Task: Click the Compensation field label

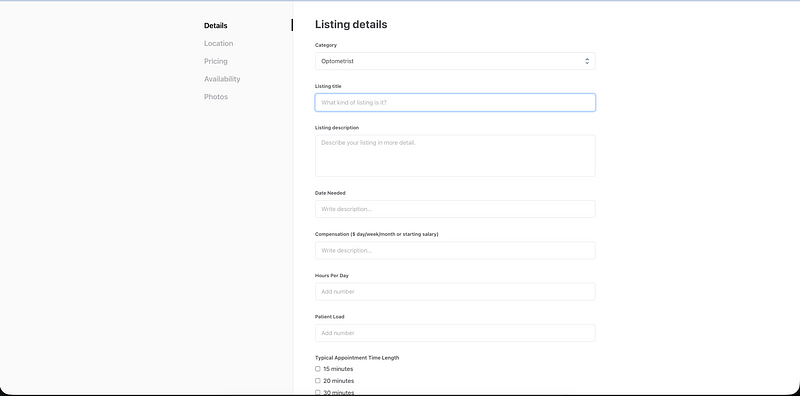Action: pyautogui.click(x=377, y=234)
